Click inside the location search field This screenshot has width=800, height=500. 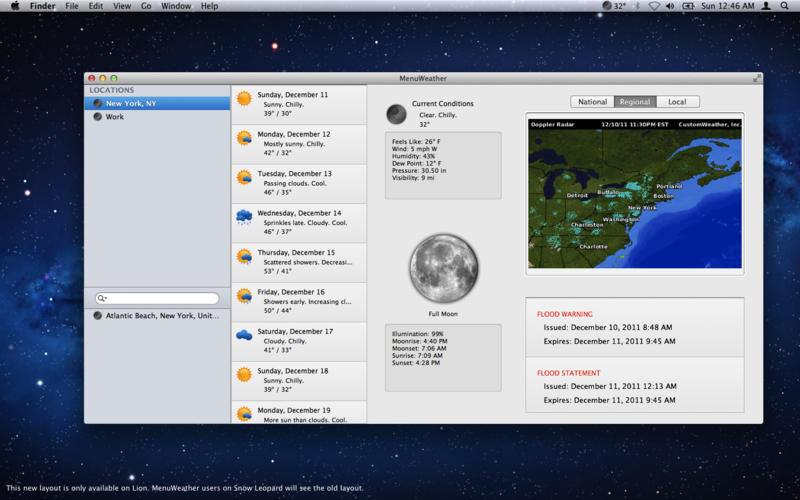point(157,298)
